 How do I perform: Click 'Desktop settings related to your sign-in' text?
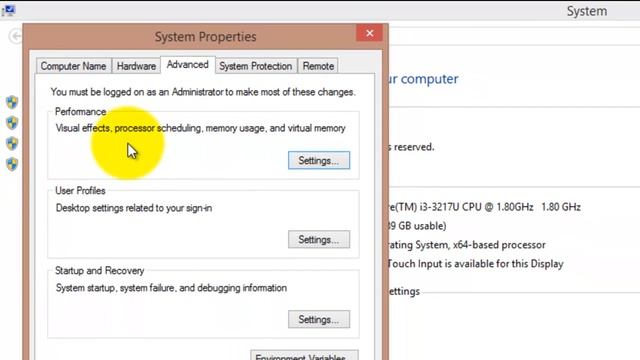(x=134, y=208)
